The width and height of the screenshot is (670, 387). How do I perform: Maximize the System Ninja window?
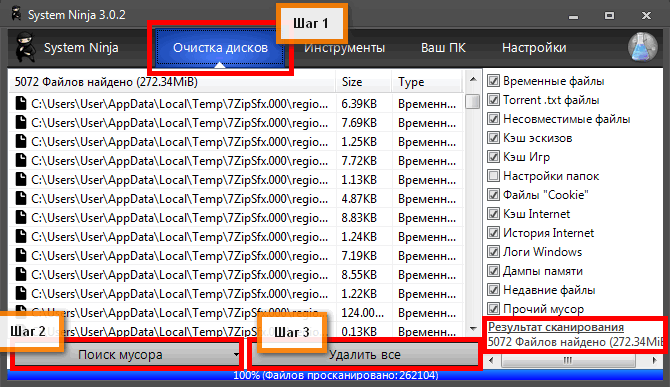click(x=610, y=16)
